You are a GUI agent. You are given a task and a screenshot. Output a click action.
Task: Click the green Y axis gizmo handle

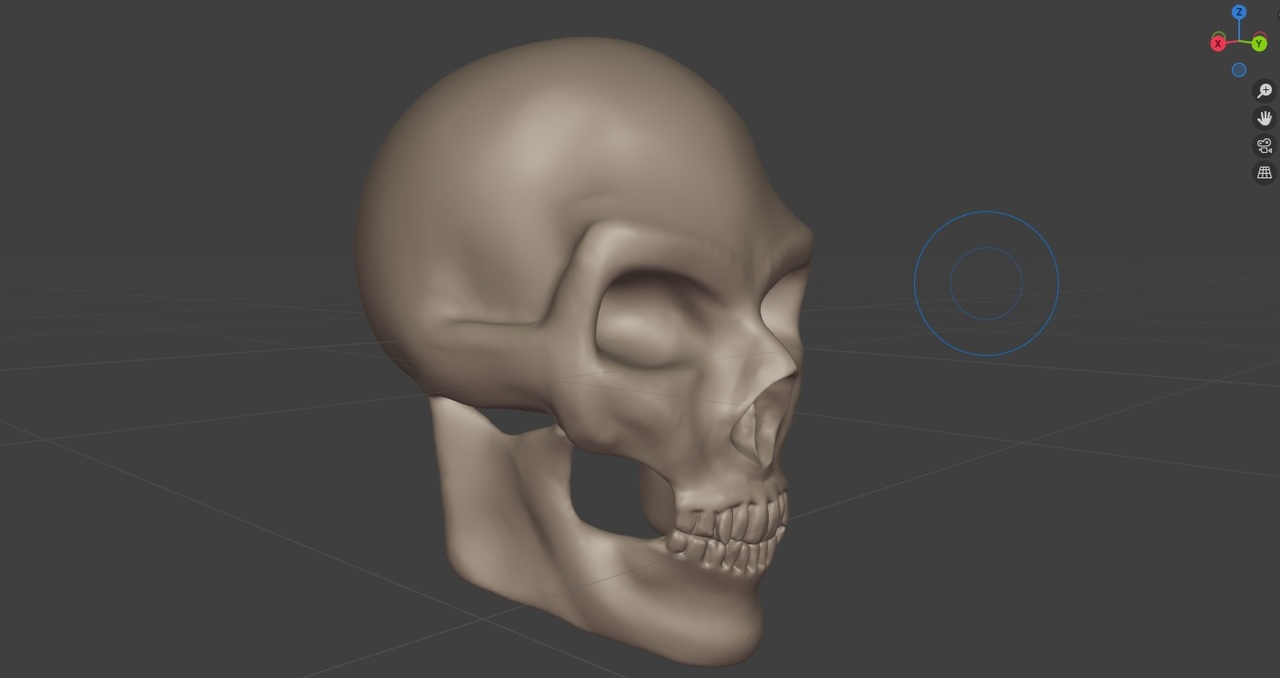(1259, 43)
